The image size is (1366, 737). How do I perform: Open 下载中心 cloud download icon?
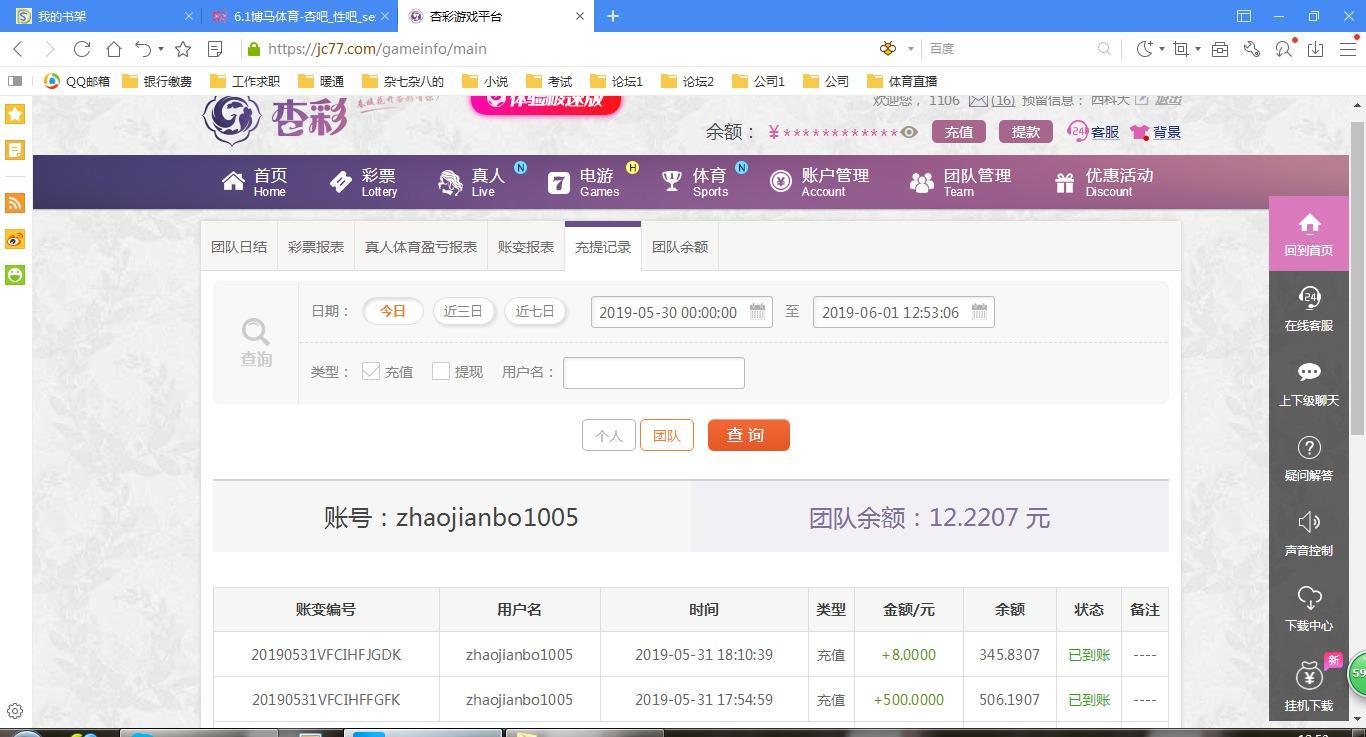[x=1308, y=598]
